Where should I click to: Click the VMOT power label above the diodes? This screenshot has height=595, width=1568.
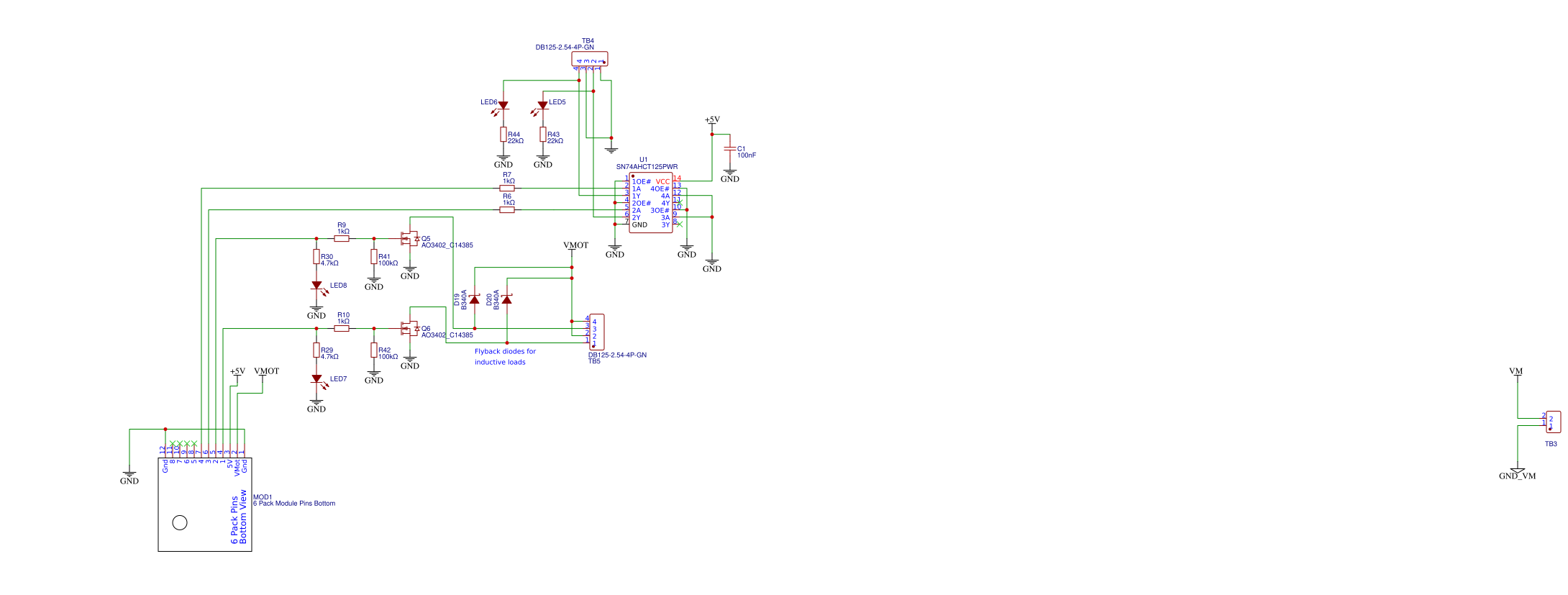575,245
